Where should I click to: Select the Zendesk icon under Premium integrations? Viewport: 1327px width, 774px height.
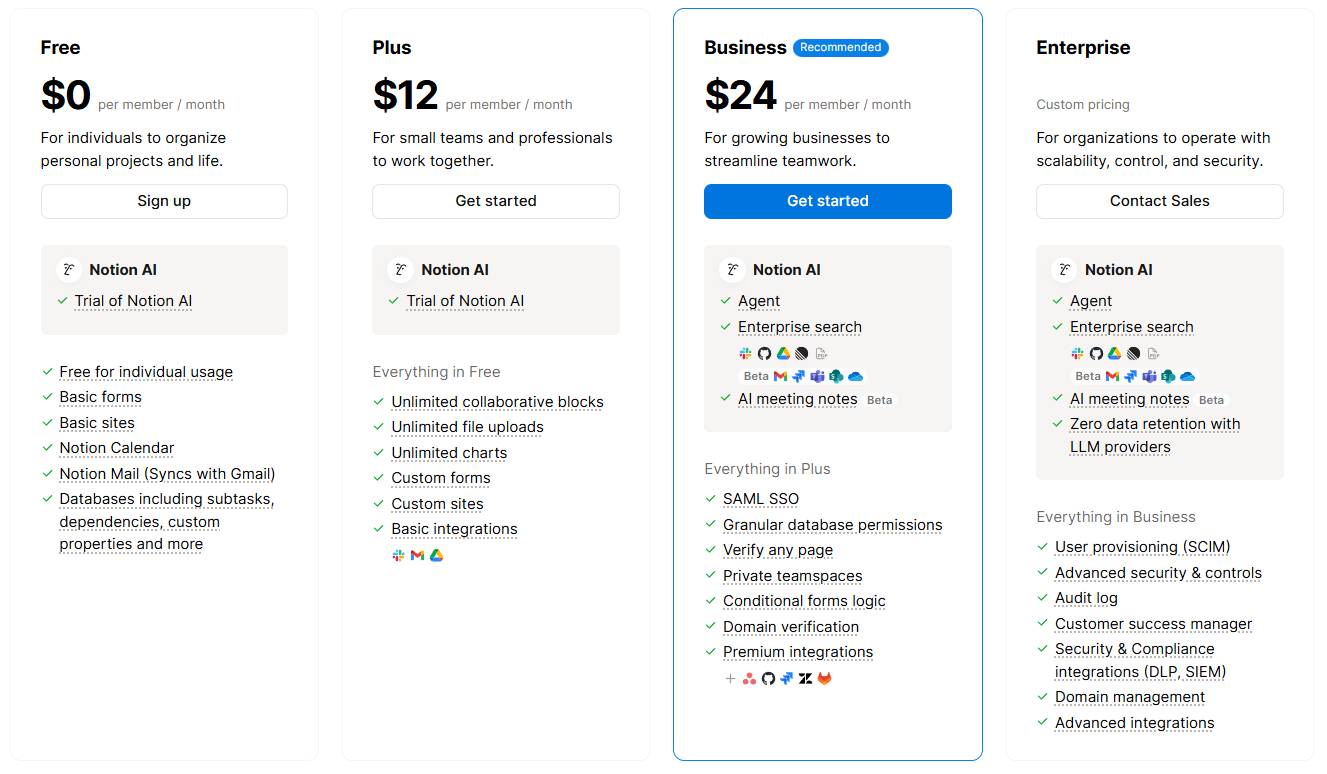point(805,678)
